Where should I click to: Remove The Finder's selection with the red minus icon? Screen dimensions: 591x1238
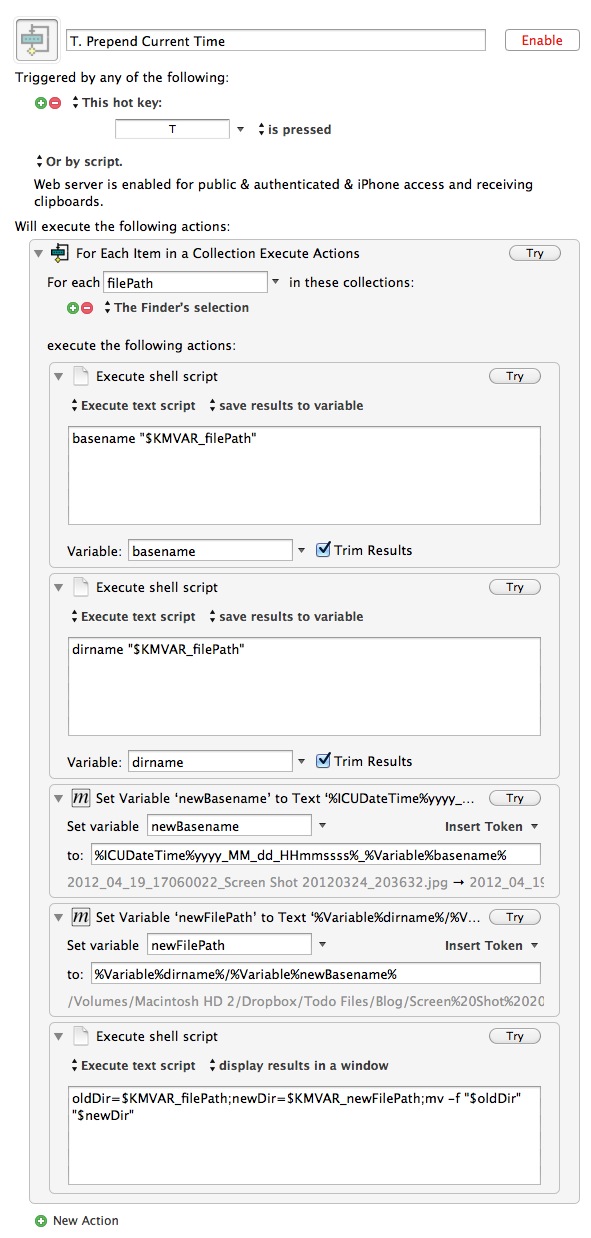click(87, 308)
